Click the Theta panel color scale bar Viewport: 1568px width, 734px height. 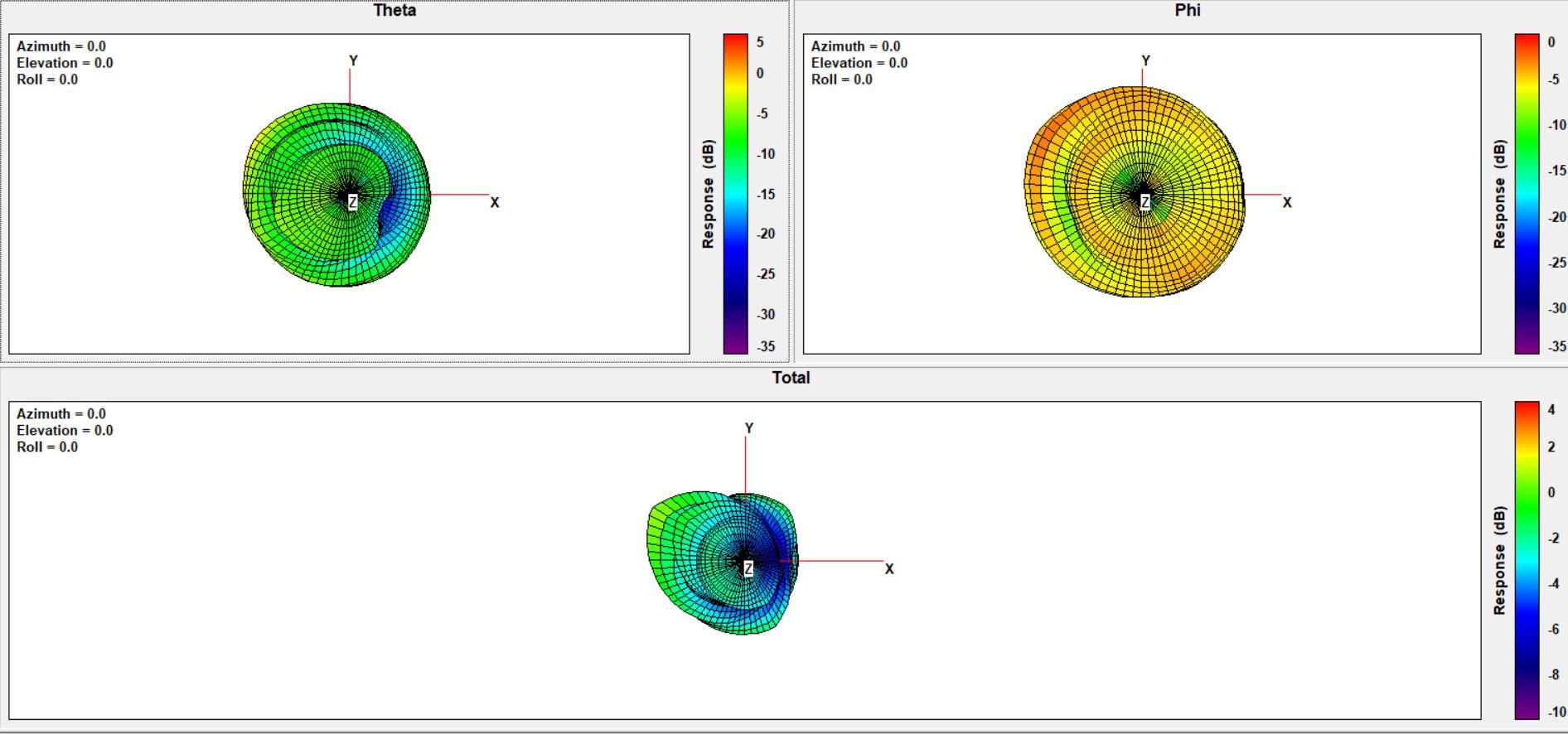(735, 194)
